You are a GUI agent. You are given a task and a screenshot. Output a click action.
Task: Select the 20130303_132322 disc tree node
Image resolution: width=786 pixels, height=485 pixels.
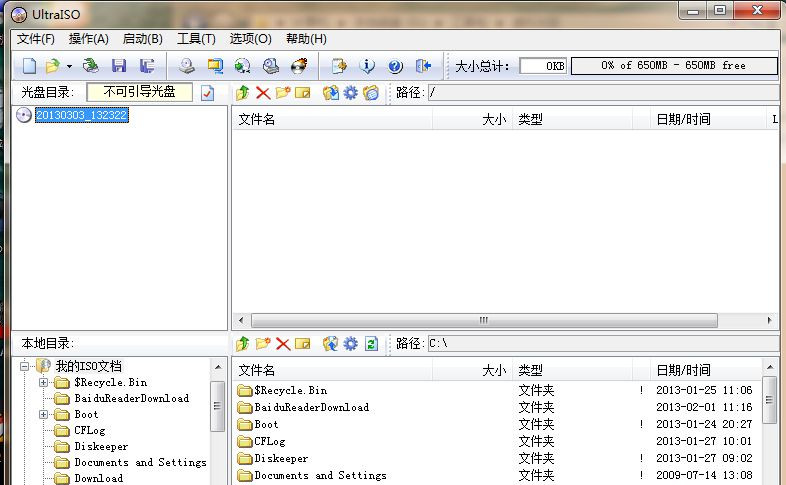pos(82,115)
